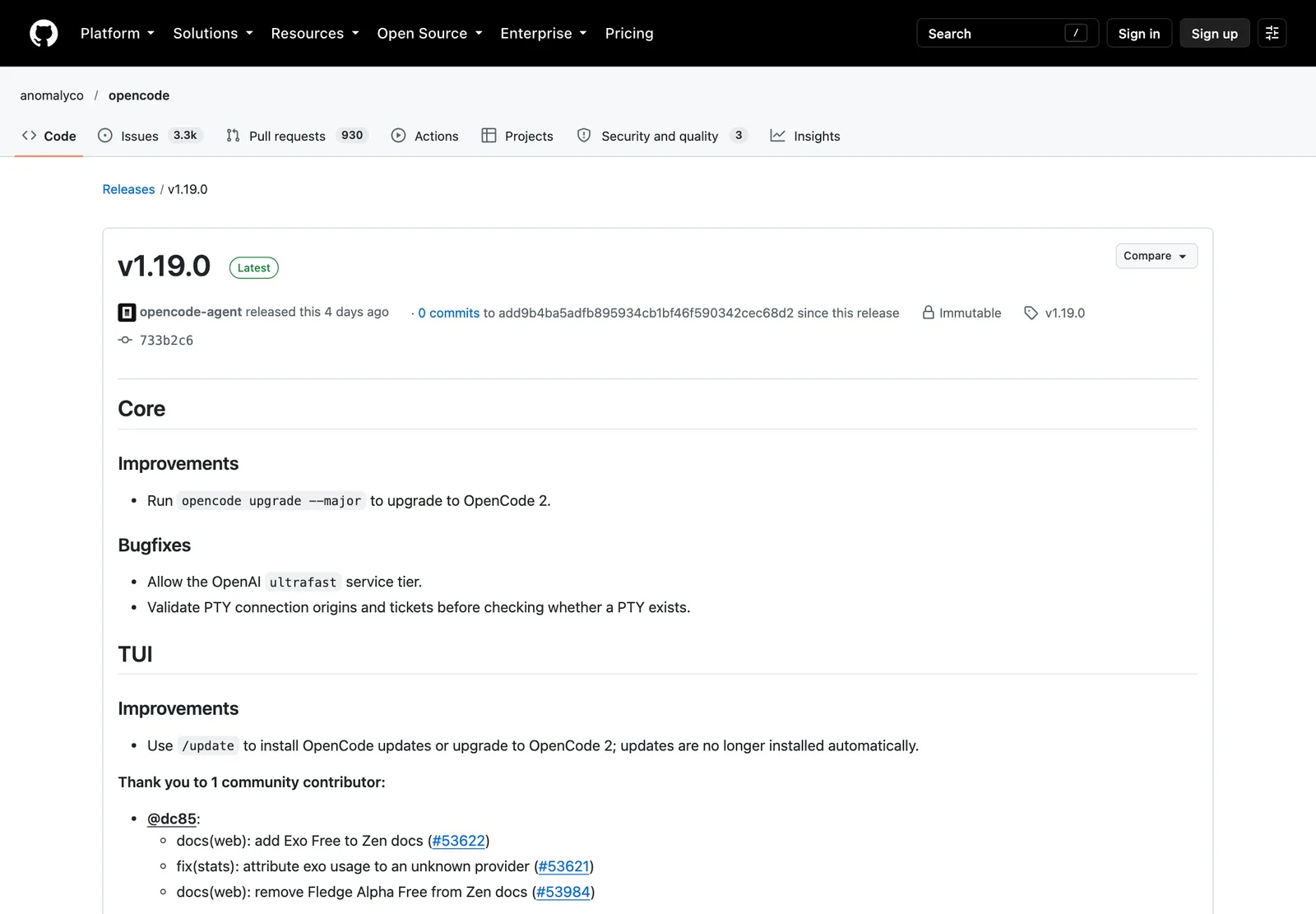Click the 'opencode upgrade --major' code snippet
This screenshot has width=1316, height=914.
[271, 501]
